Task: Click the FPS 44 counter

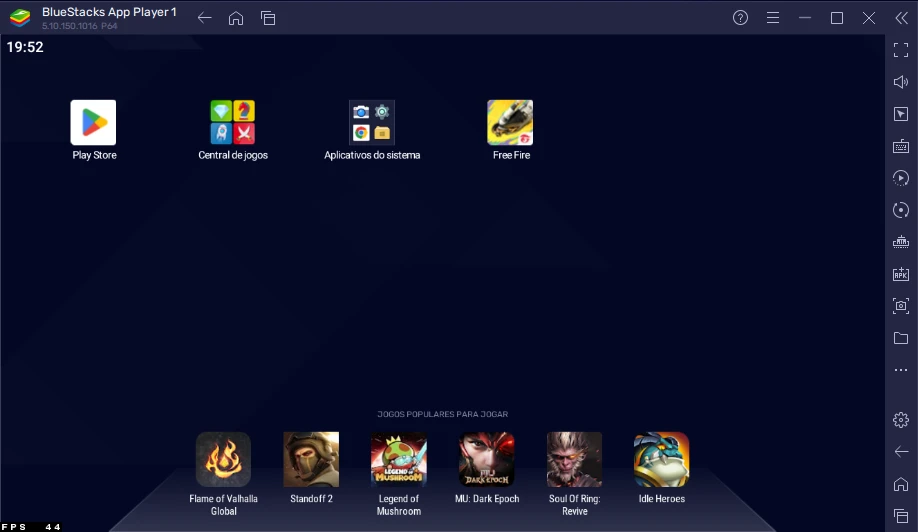Action: (x=31, y=527)
